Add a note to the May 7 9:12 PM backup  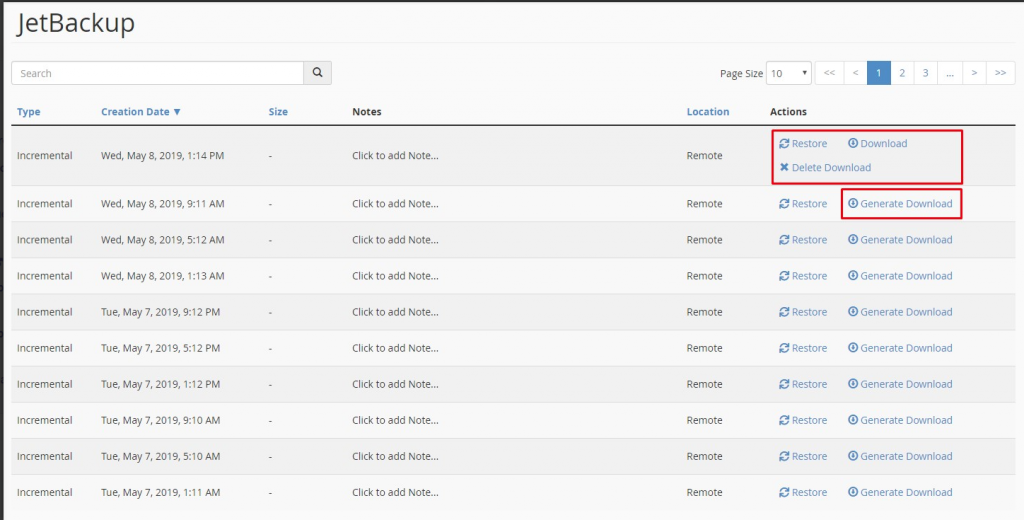click(395, 312)
